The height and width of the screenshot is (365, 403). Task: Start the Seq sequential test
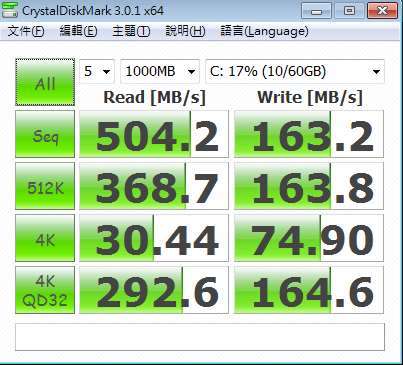point(45,134)
